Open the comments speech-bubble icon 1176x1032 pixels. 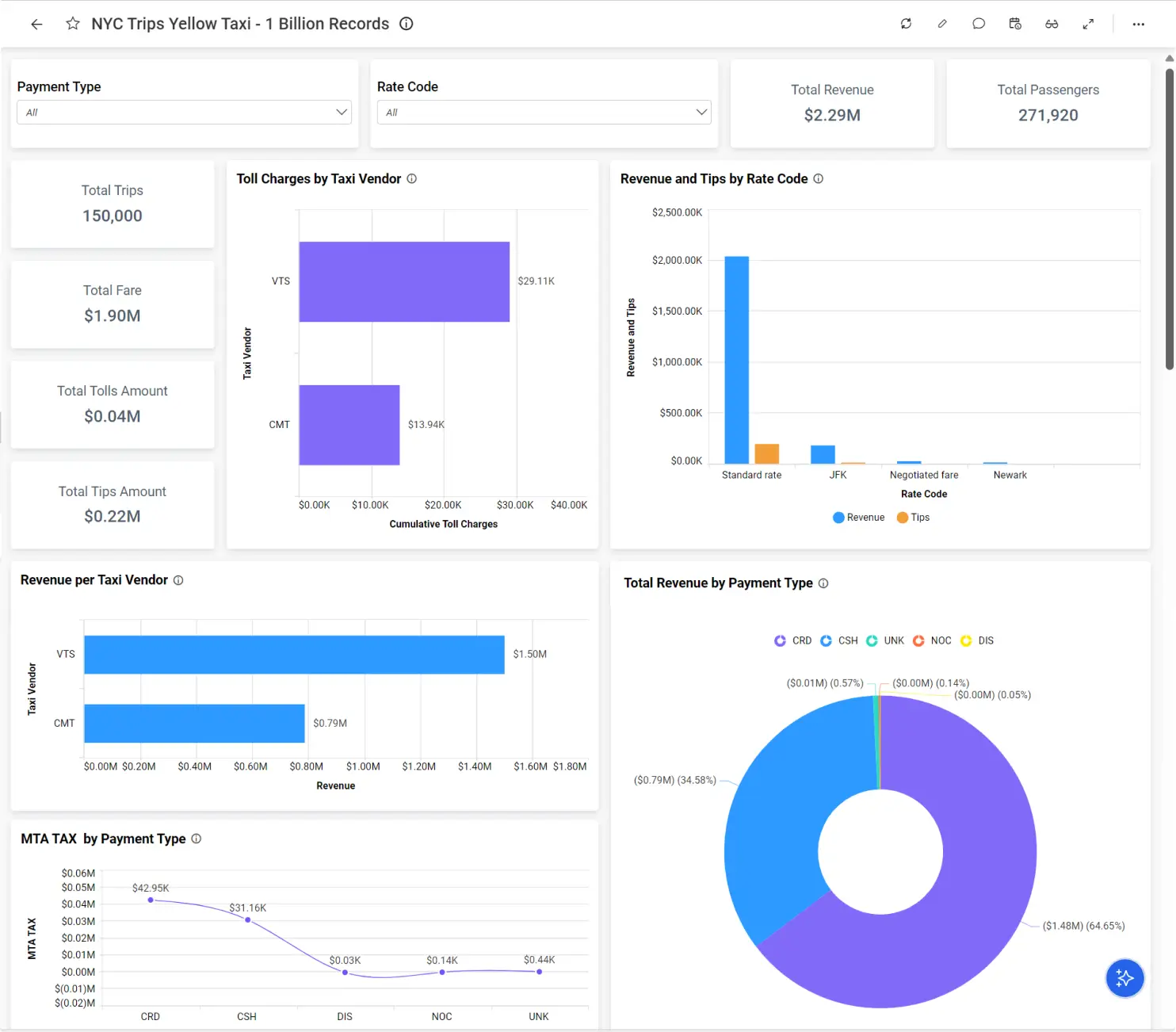point(979,24)
